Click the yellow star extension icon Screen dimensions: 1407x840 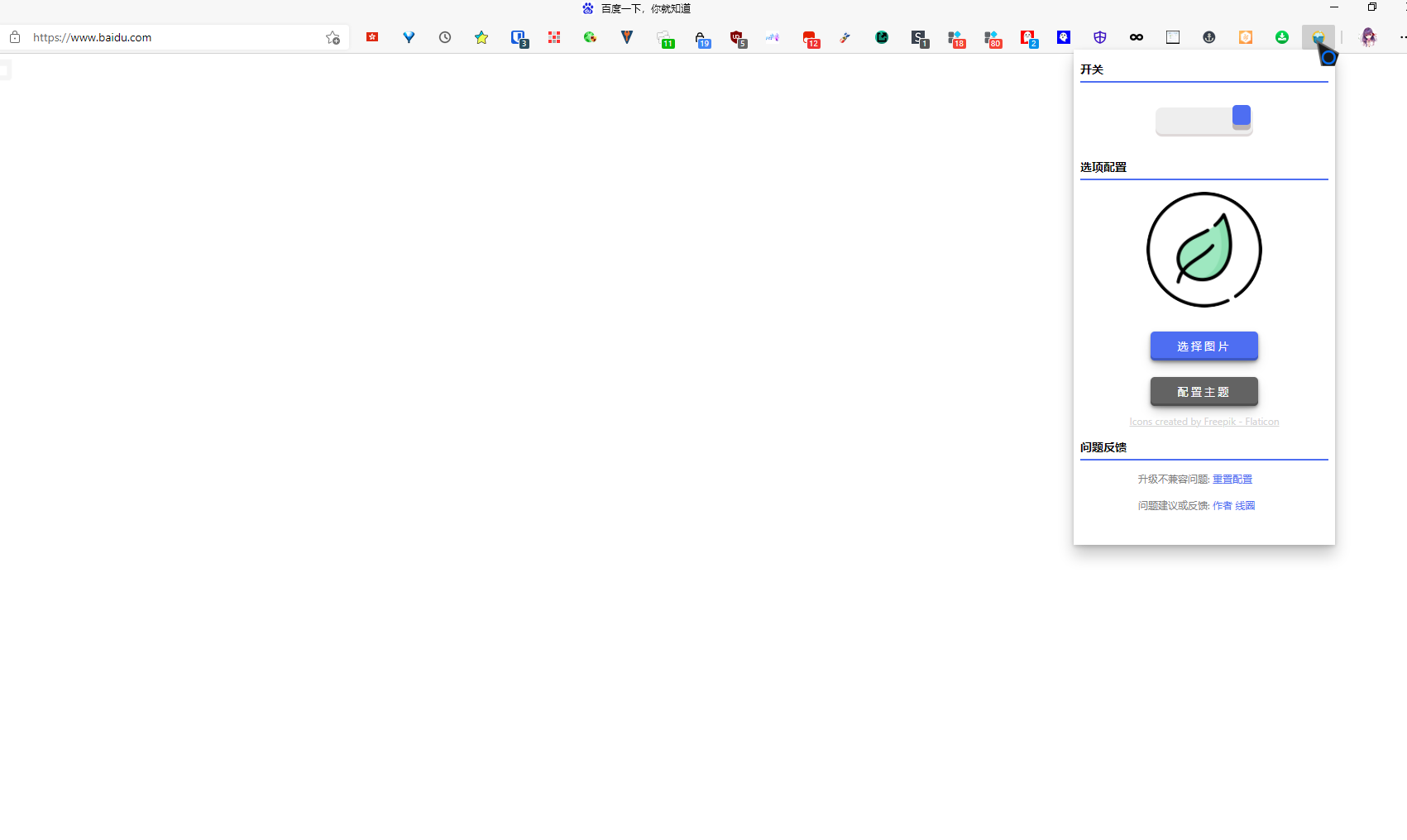[x=481, y=37]
